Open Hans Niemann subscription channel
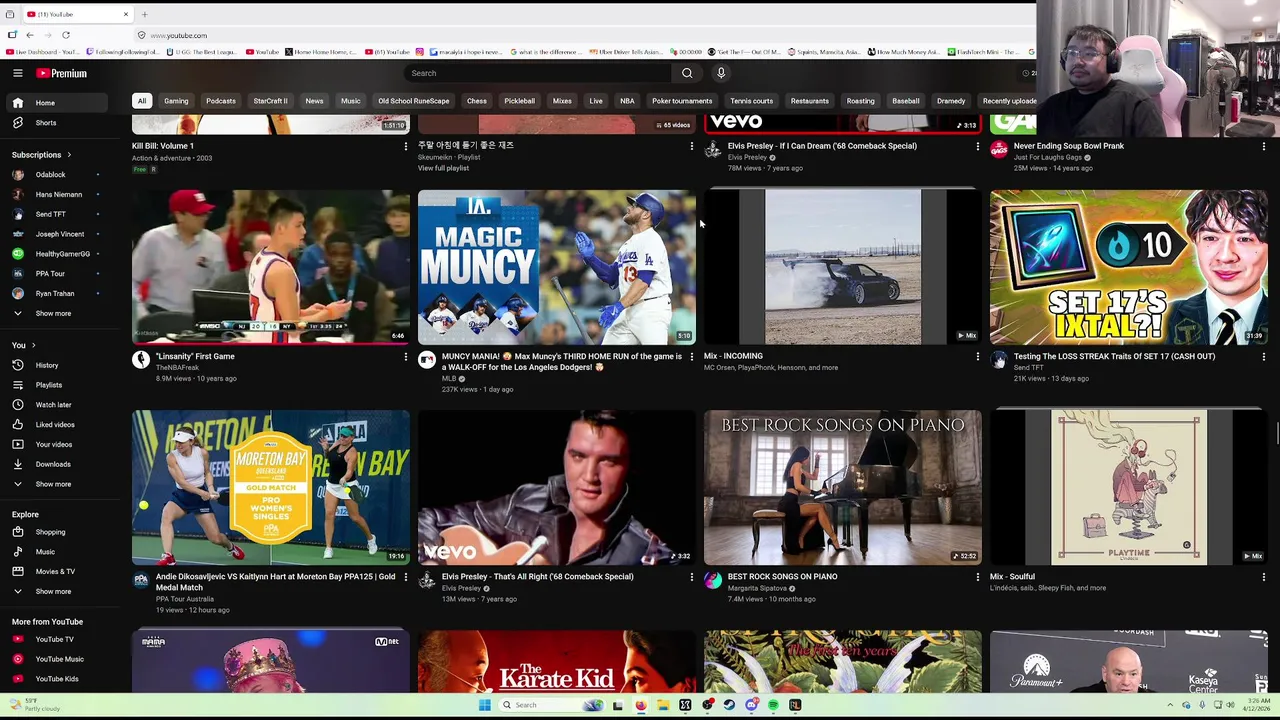 (x=56, y=194)
